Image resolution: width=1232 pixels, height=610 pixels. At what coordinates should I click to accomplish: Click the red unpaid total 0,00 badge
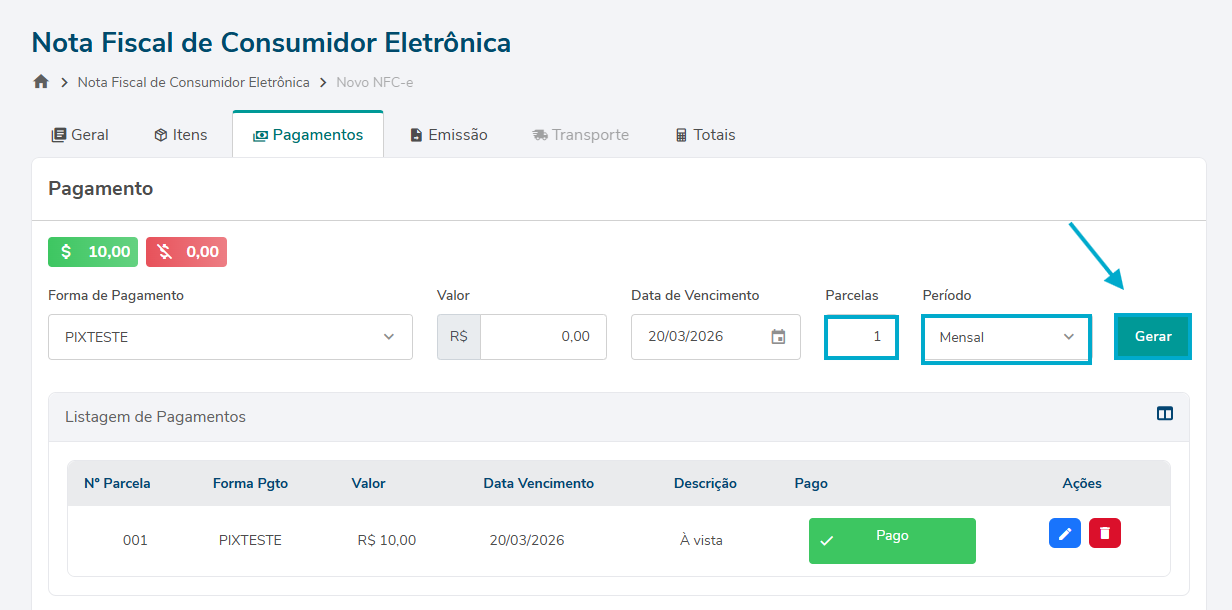click(186, 252)
